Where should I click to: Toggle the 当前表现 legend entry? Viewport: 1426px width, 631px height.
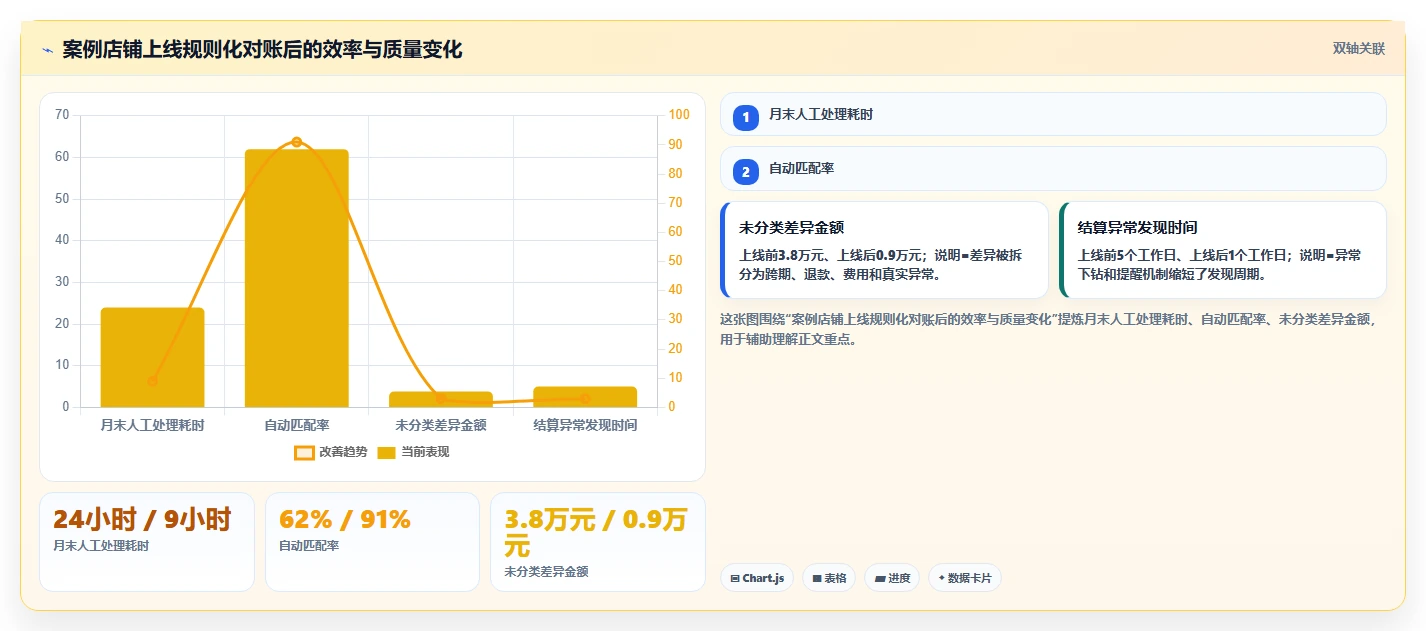413,452
